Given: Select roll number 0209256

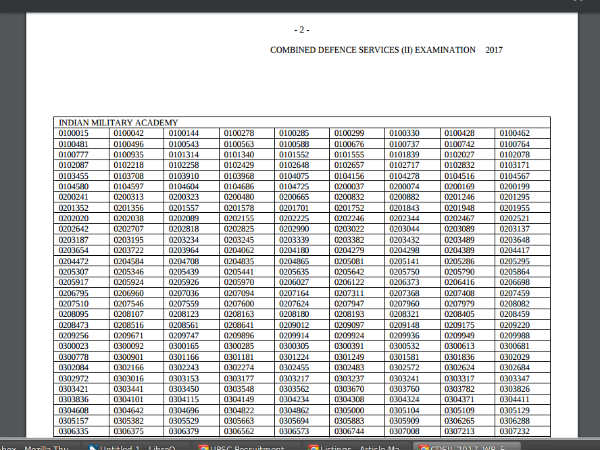Looking at the screenshot, I should pyautogui.click(x=73, y=336).
